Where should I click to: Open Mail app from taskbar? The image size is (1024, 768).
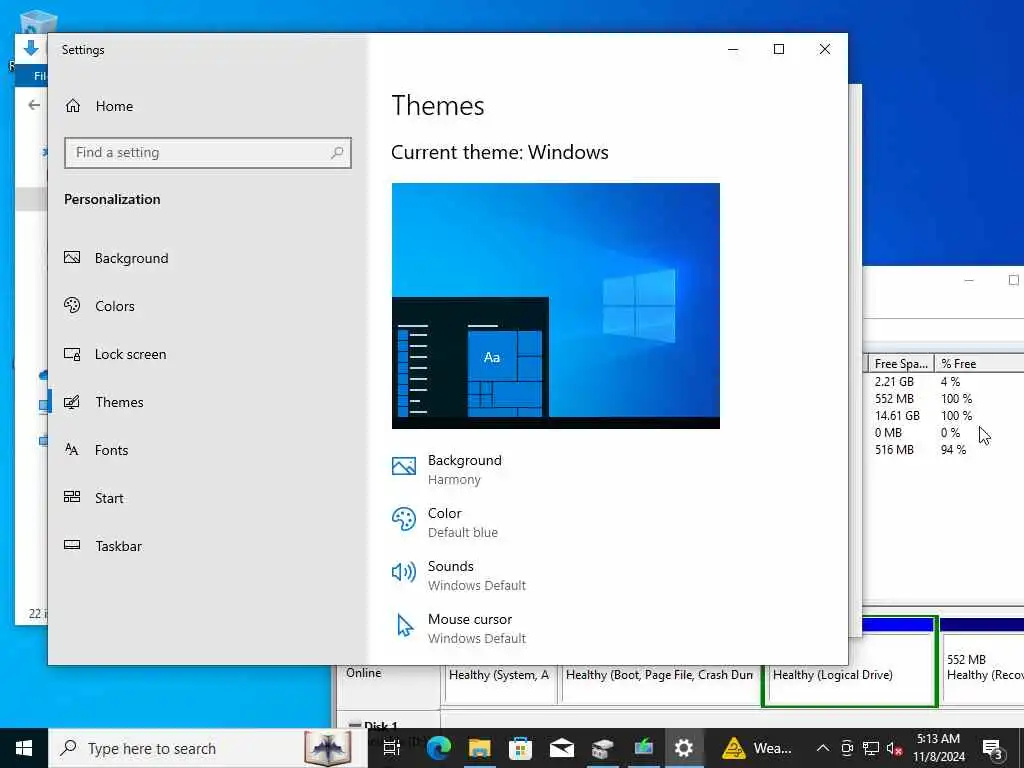[562, 748]
